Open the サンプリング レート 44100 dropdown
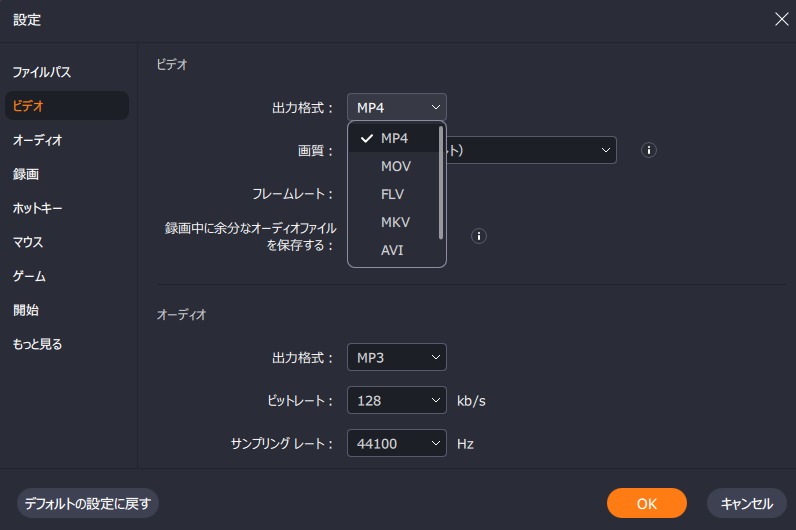The height and width of the screenshot is (530, 796). (x=396, y=443)
